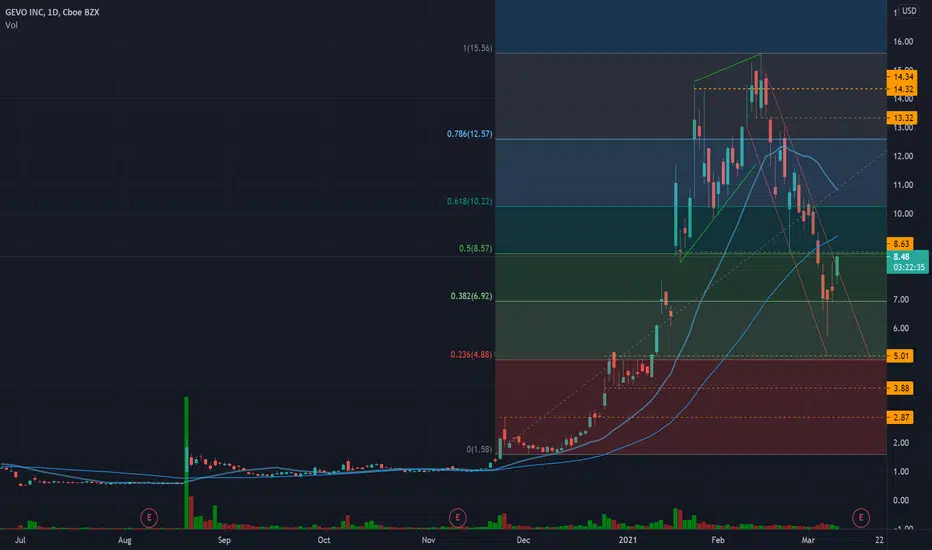Click the Fibonacci 0.618(10.22) level label

470,202
